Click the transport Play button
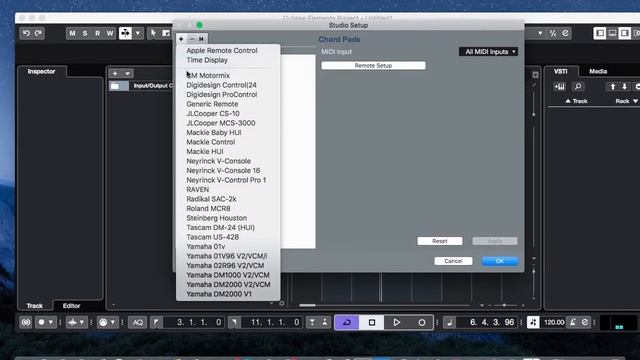Image resolution: width=640 pixels, height=360 pixels. click(396, 322)
